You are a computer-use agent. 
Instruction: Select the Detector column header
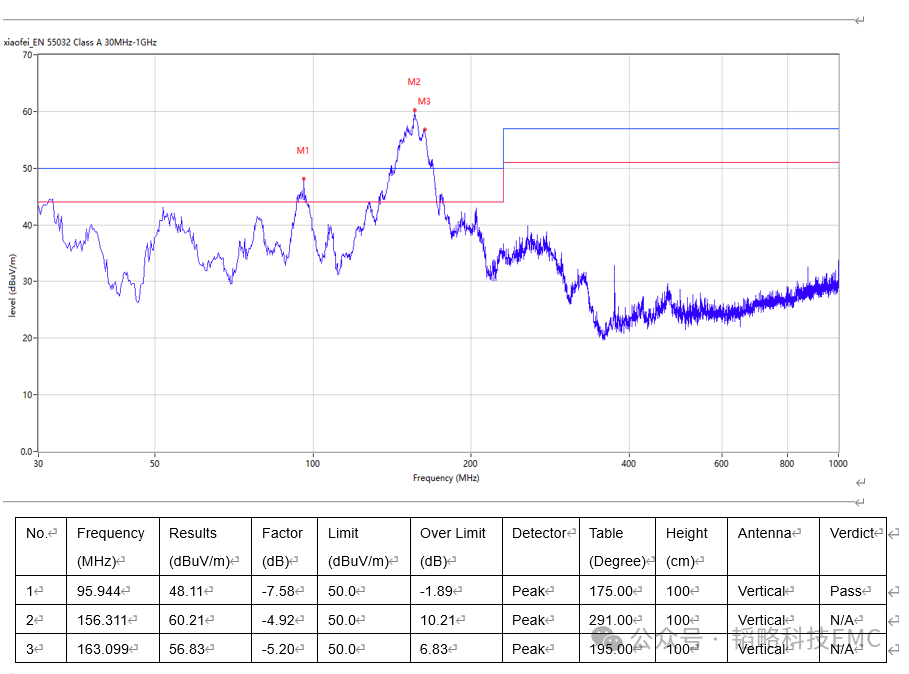point(540,533)
